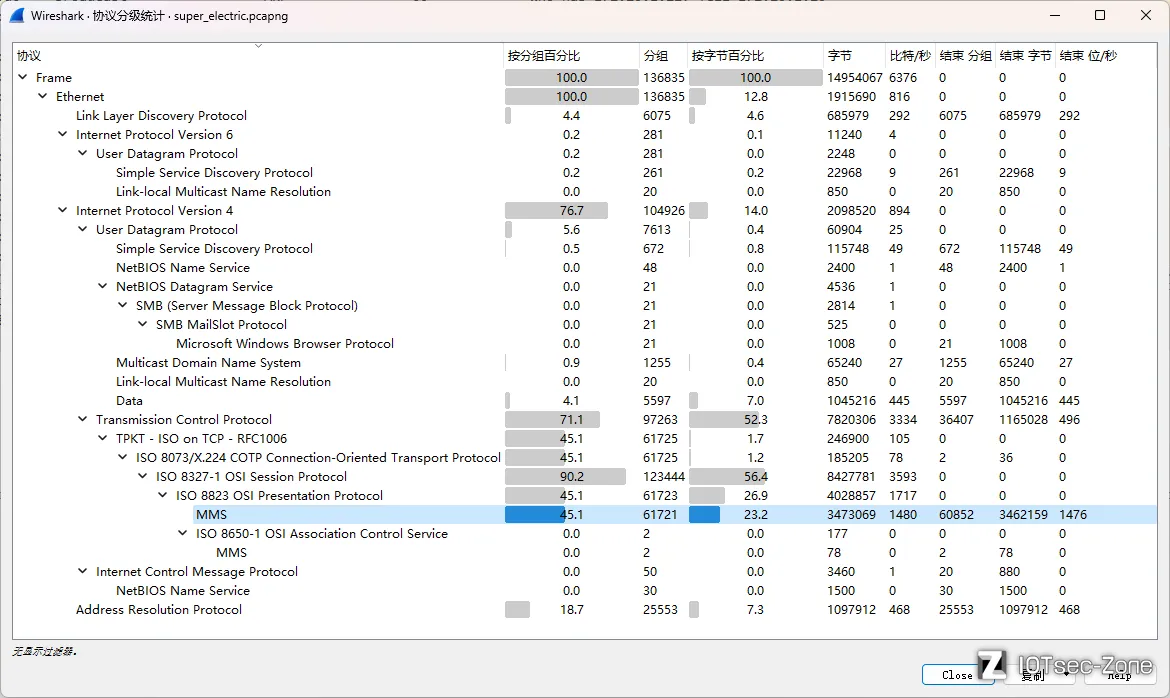
Task: Sort by the 结束 分组 column header
Action: point(966,55)
